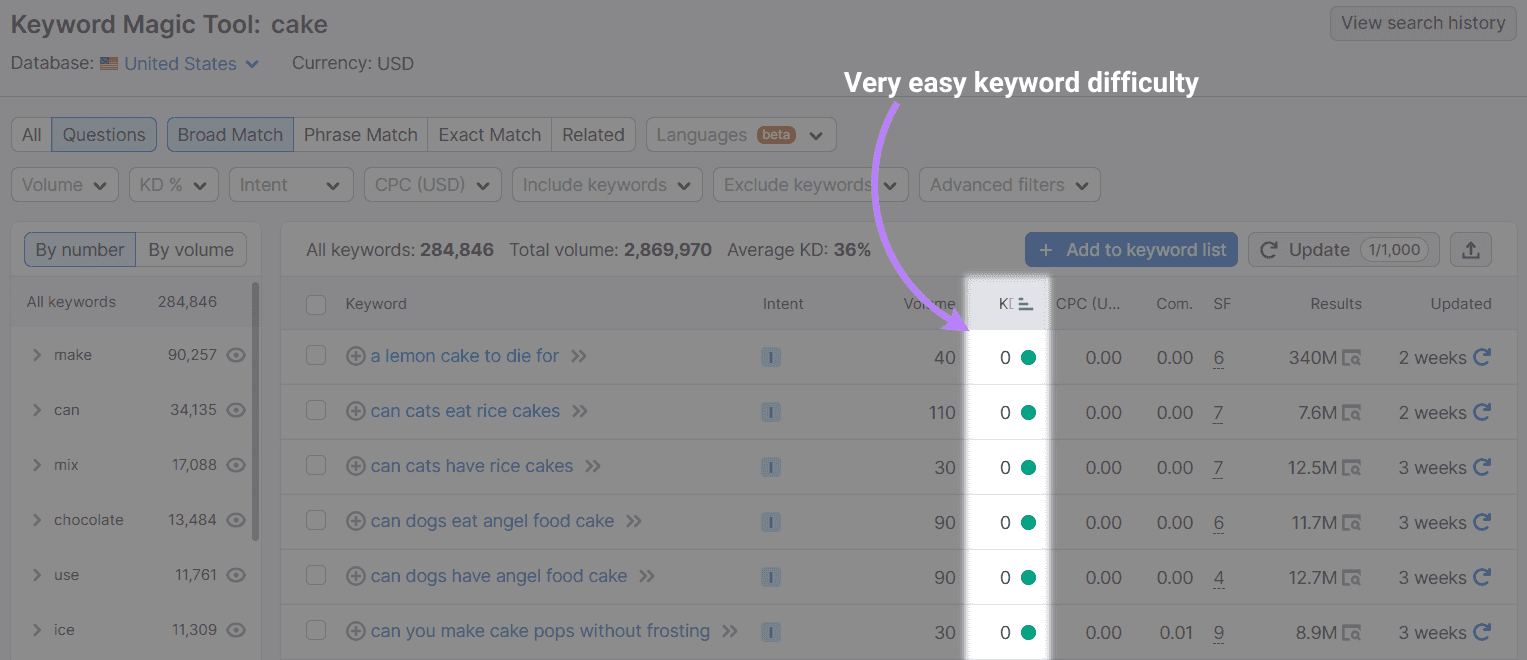The width and height of the screenshot is (1527, 660).
Task: Click the add icon beside 'can cats eat rice cakes'
Action: pyautogui.click(x=355, y=411)
